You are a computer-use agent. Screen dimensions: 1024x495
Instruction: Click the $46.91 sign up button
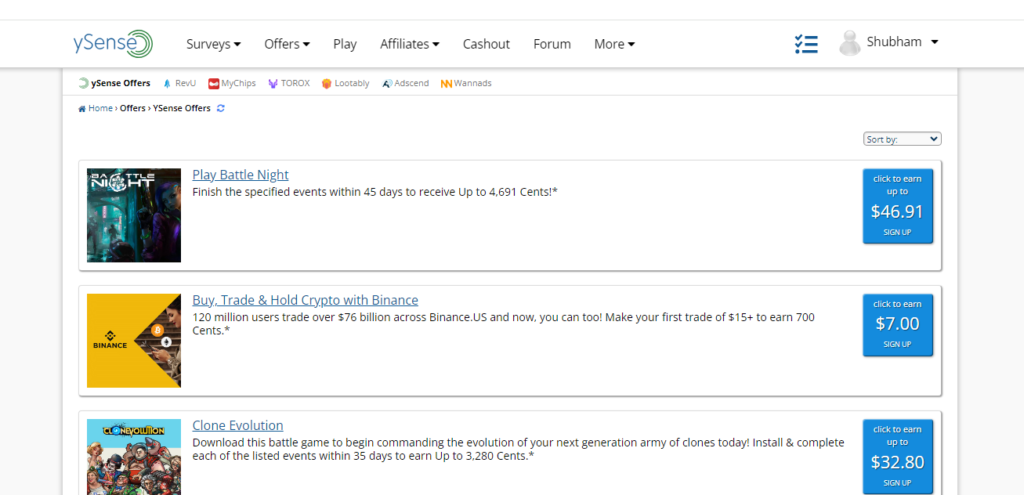point(898,206)
